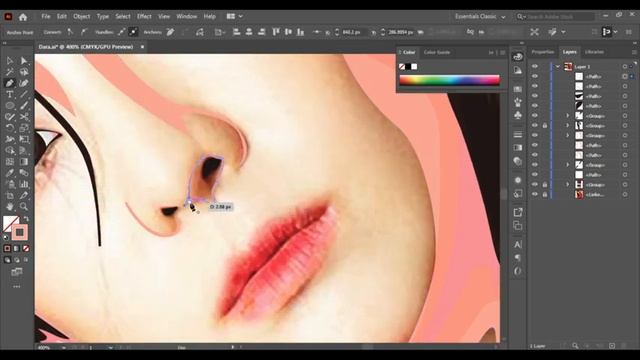Open the Effect menu
This screenshot has width=640, height=360.
coord(144,16)
